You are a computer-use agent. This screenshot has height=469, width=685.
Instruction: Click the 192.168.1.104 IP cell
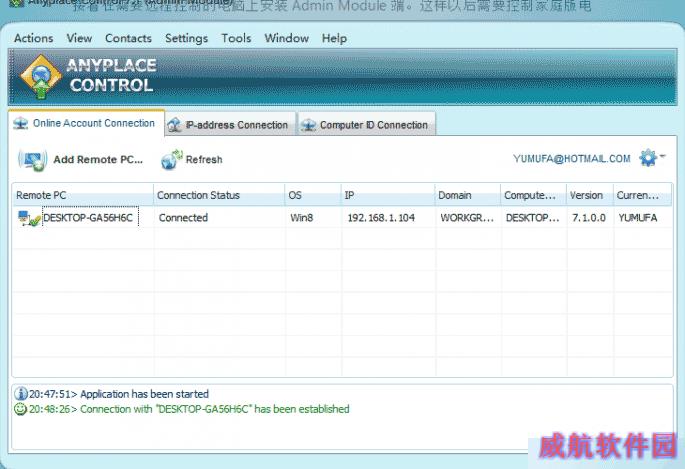click(x=381, y=217)
